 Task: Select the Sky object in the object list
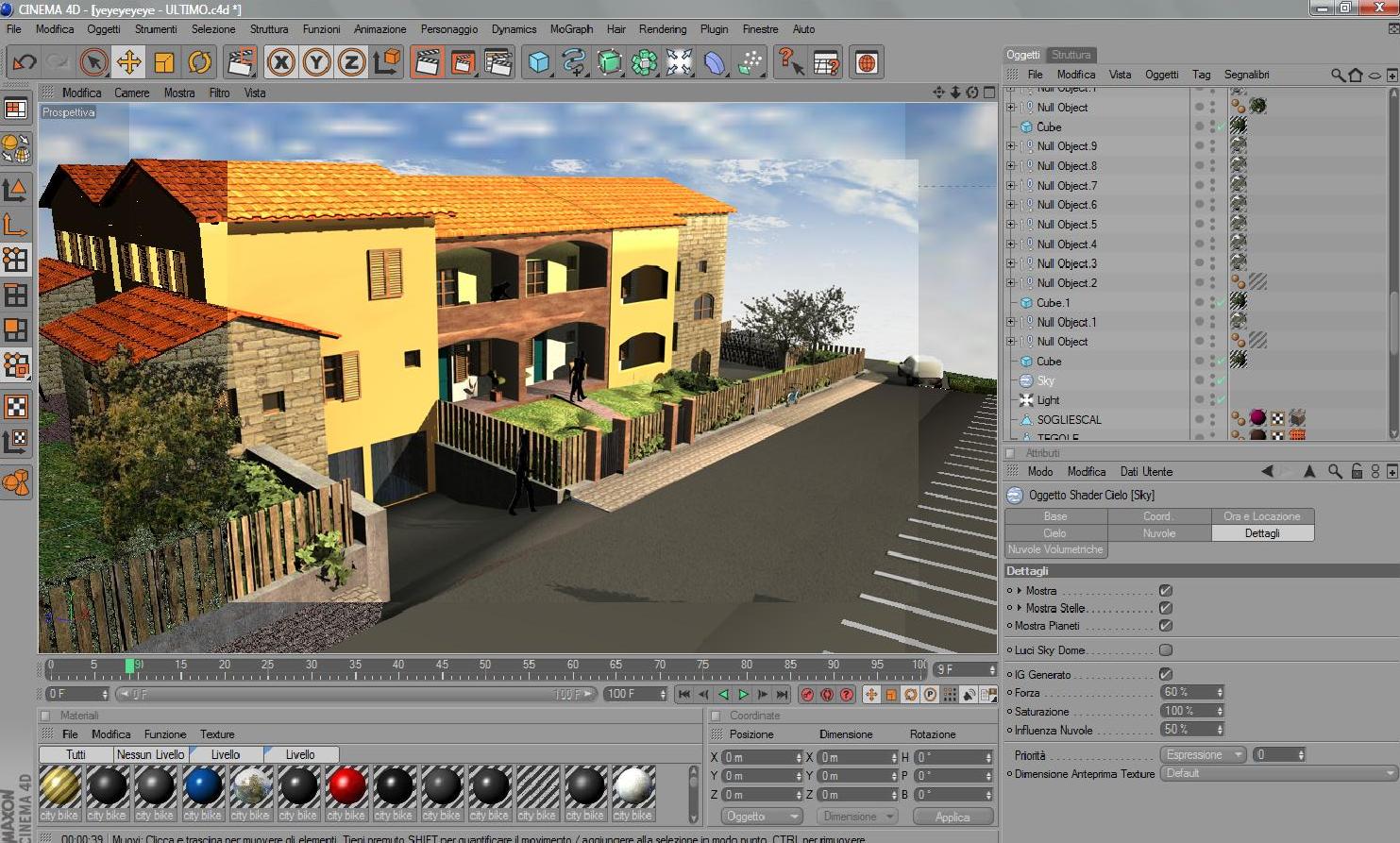pos(1045,380)
